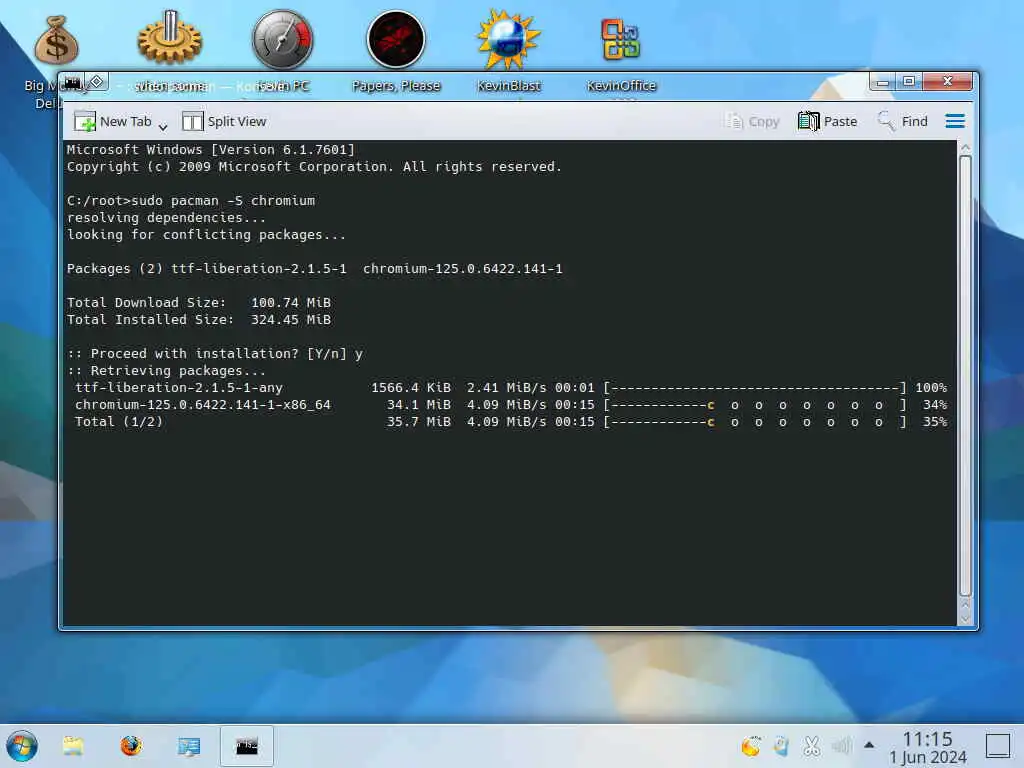This screenshot has width=1024, height=768.
Task: Click 'resolving dependencies...' line
Action: (x=167, y=217)
